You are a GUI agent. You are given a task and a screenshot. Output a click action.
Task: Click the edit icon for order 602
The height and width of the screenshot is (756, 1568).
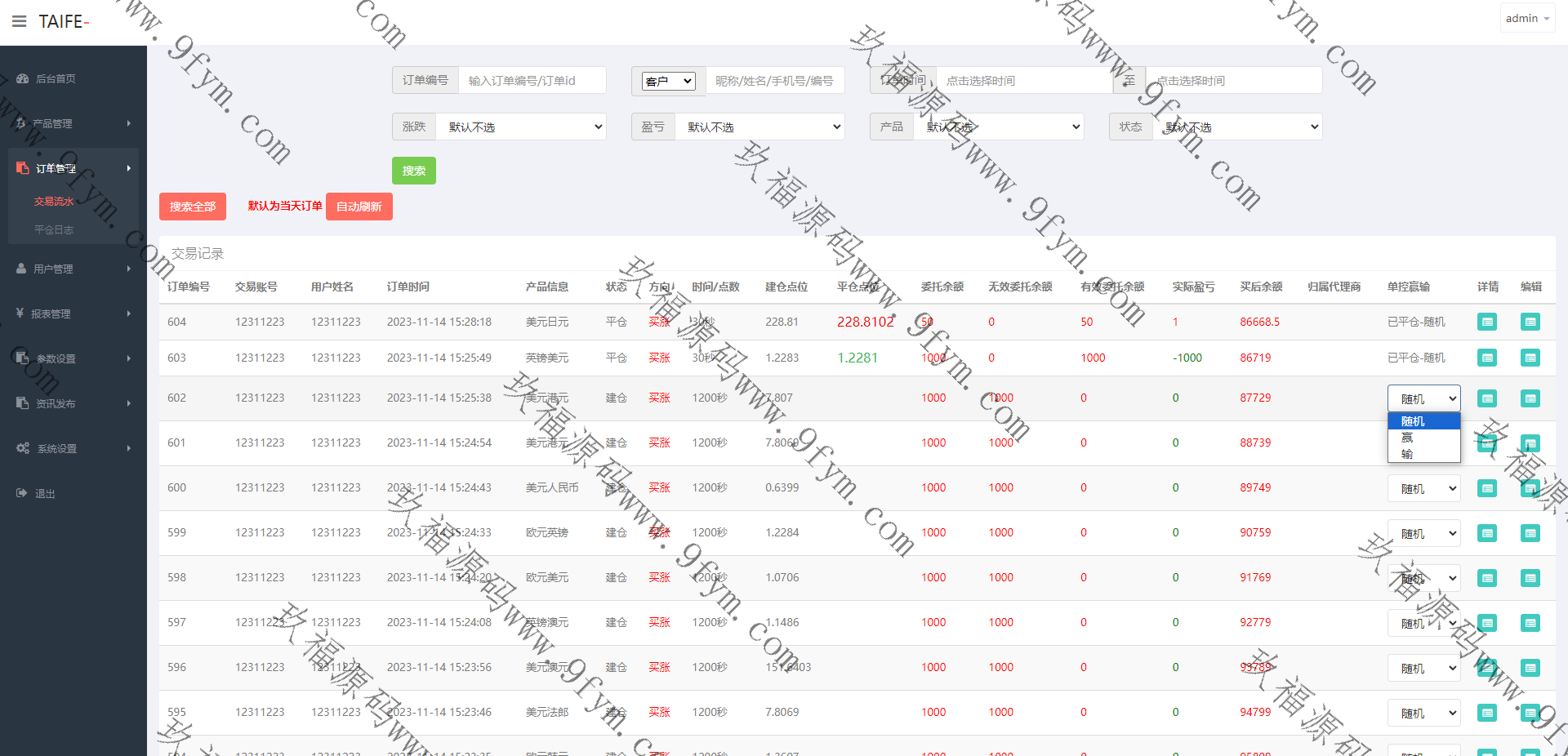(1530, 398)
